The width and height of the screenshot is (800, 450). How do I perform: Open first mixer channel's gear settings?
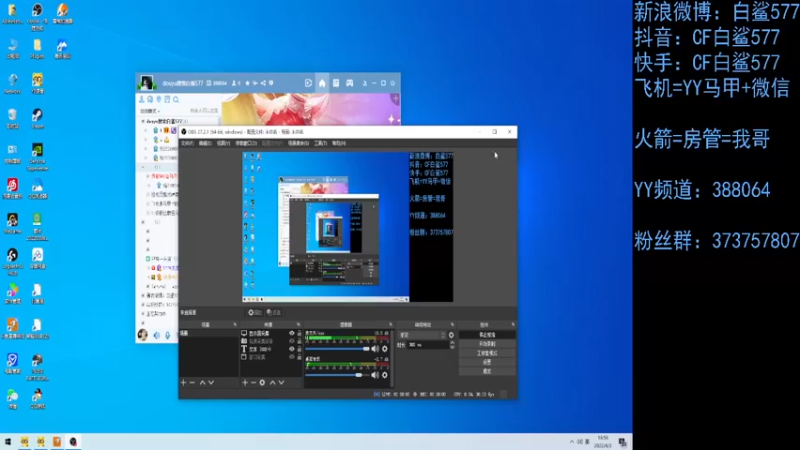click(x=385, y=349)
